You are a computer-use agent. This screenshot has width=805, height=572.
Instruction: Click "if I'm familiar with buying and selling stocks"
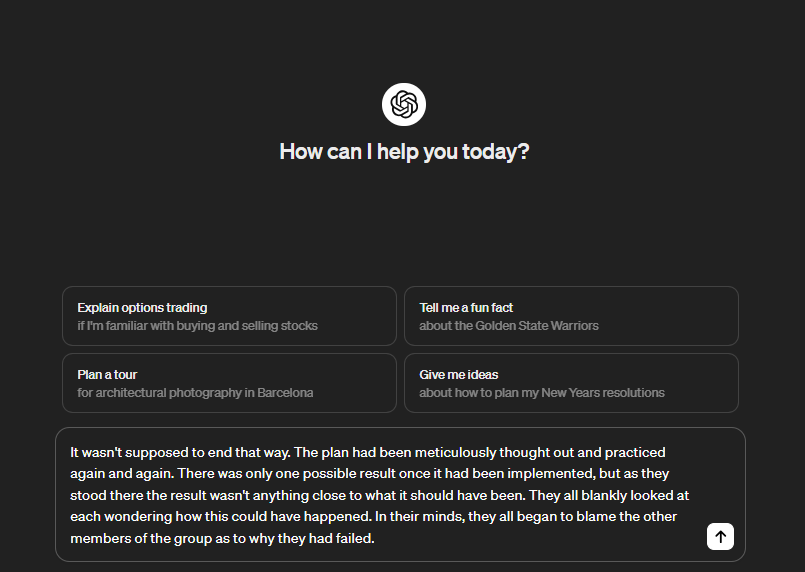coord(197,326)
